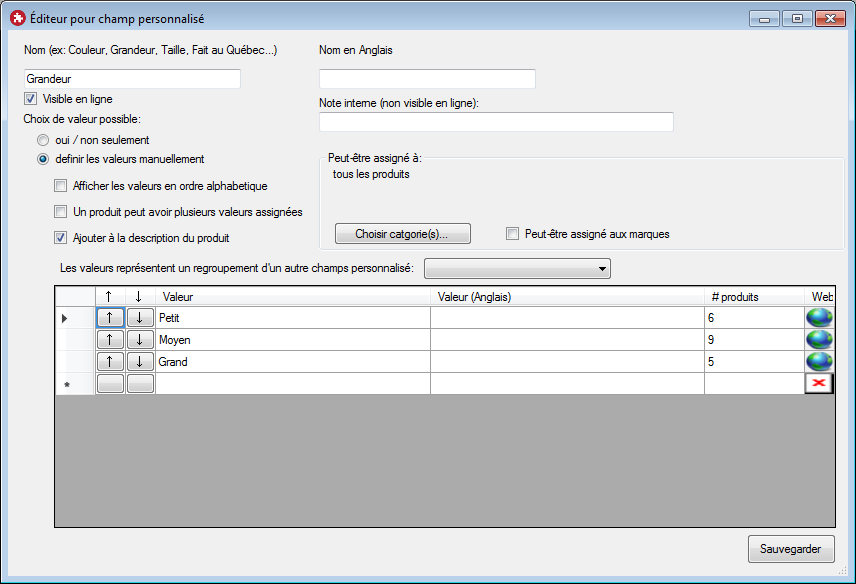
Task: Select the Petit row using its row header
Action: [x=66, y=318]
